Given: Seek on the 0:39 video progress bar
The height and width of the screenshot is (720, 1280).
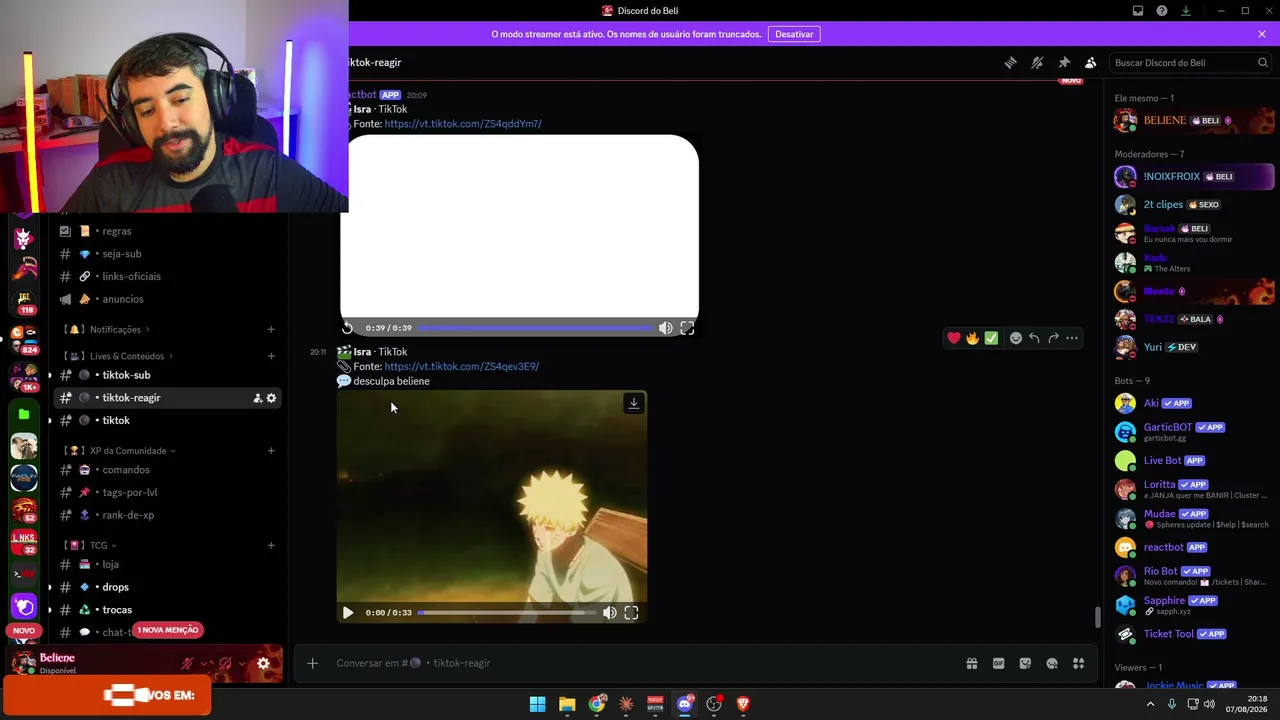Looking at the screenshot, I should click(x=535, y=328).
